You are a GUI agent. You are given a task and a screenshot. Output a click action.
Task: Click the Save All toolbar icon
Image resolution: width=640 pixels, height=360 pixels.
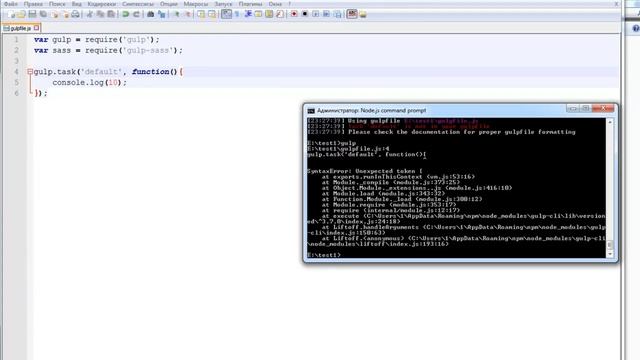pos(43,14)
